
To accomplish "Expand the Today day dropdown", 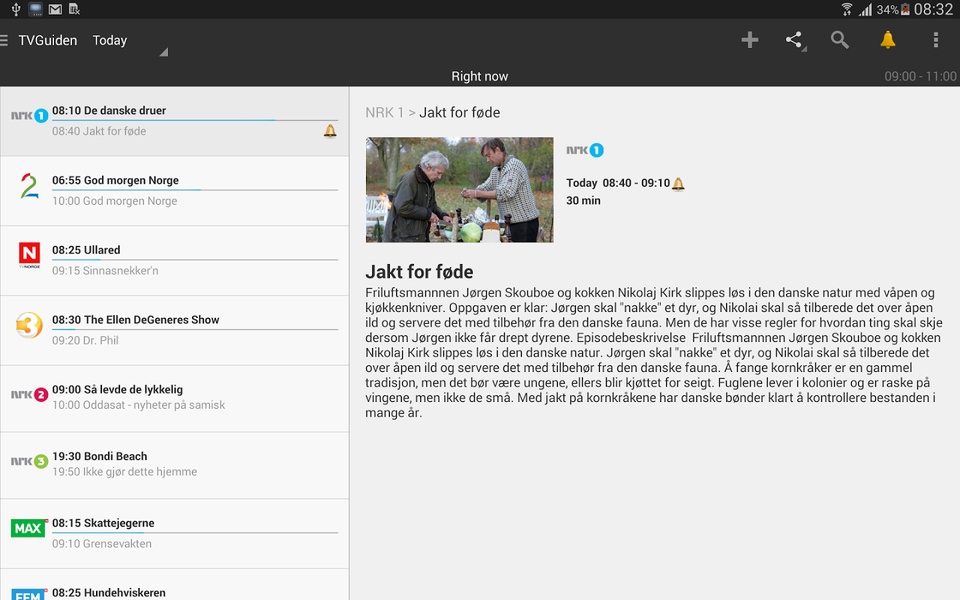I will (x=130, y=42).
